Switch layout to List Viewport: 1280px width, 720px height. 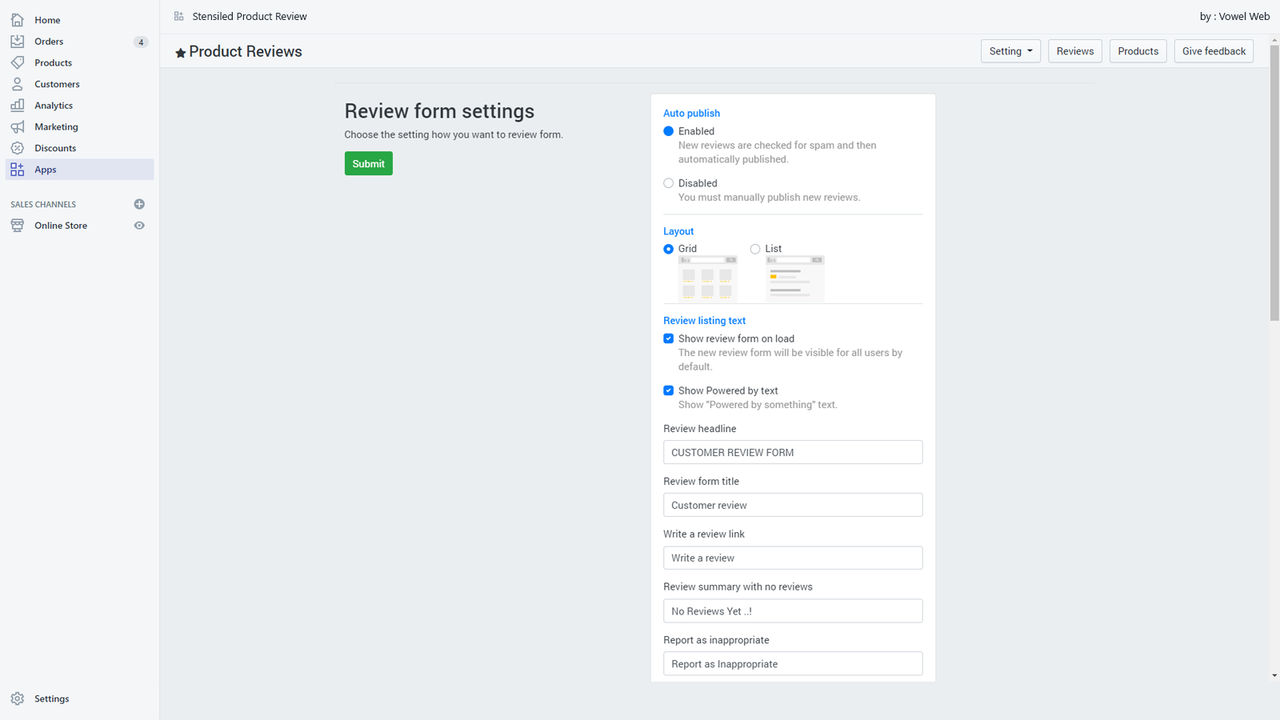tap(755, 248)
